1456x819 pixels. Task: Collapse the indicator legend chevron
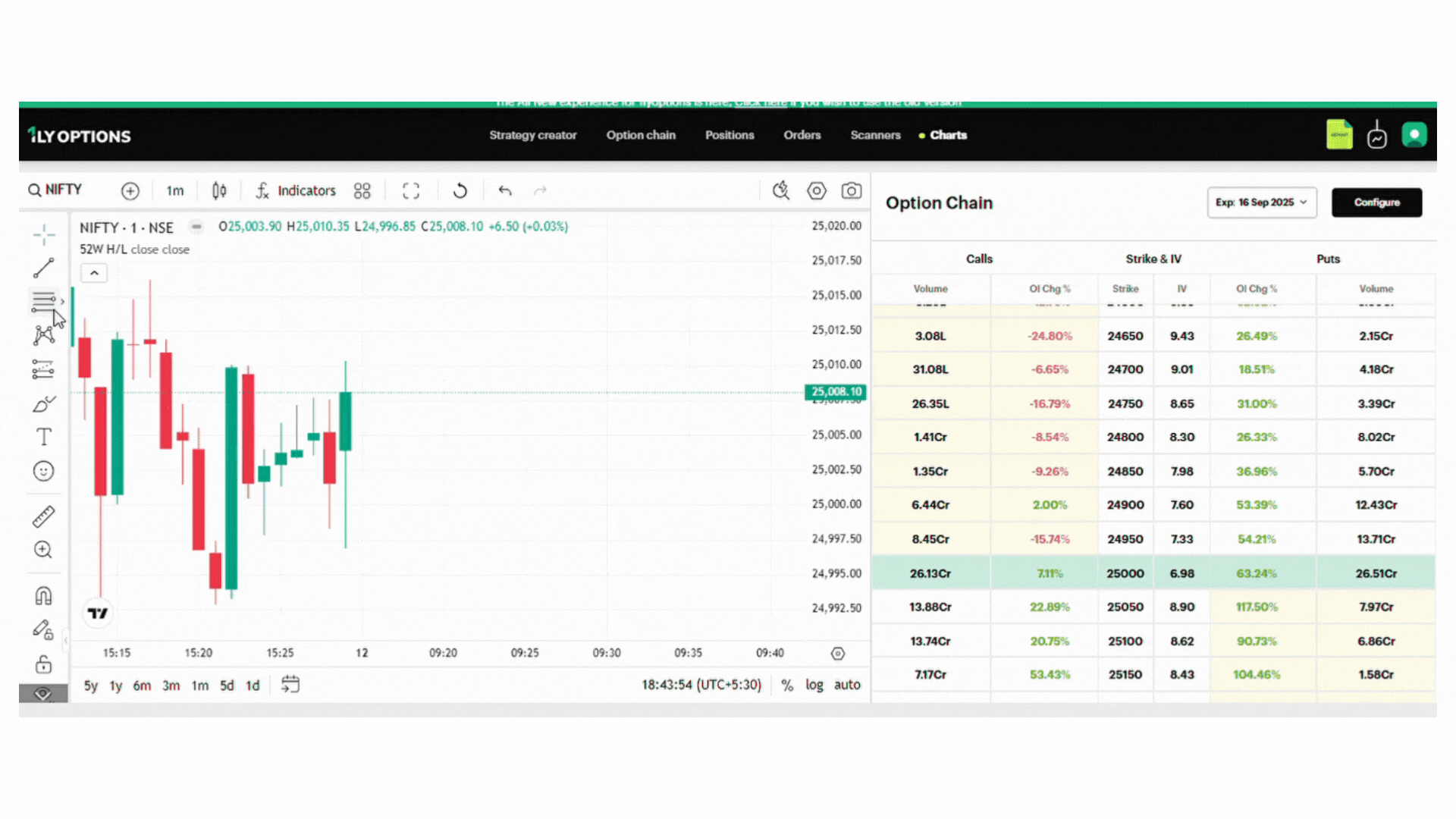94,273
